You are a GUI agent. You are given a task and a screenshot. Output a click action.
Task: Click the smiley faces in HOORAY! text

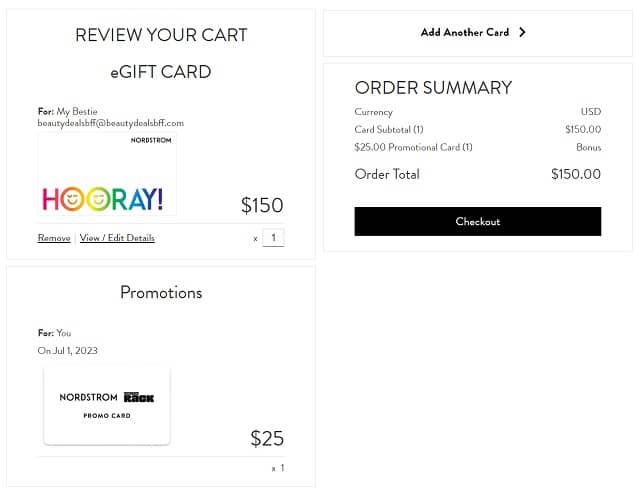pos(84,199)
